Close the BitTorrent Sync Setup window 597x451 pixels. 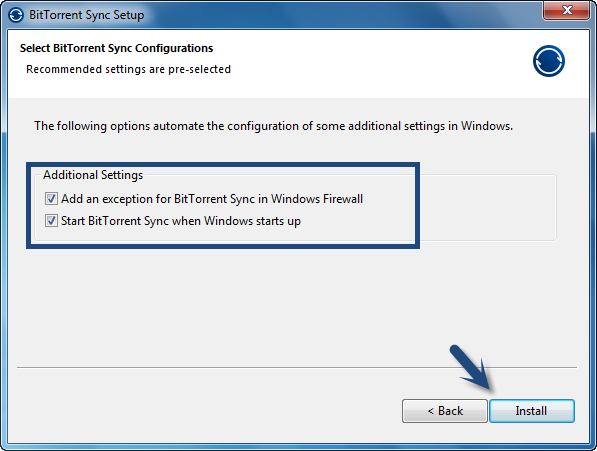(x=567, y=10)
